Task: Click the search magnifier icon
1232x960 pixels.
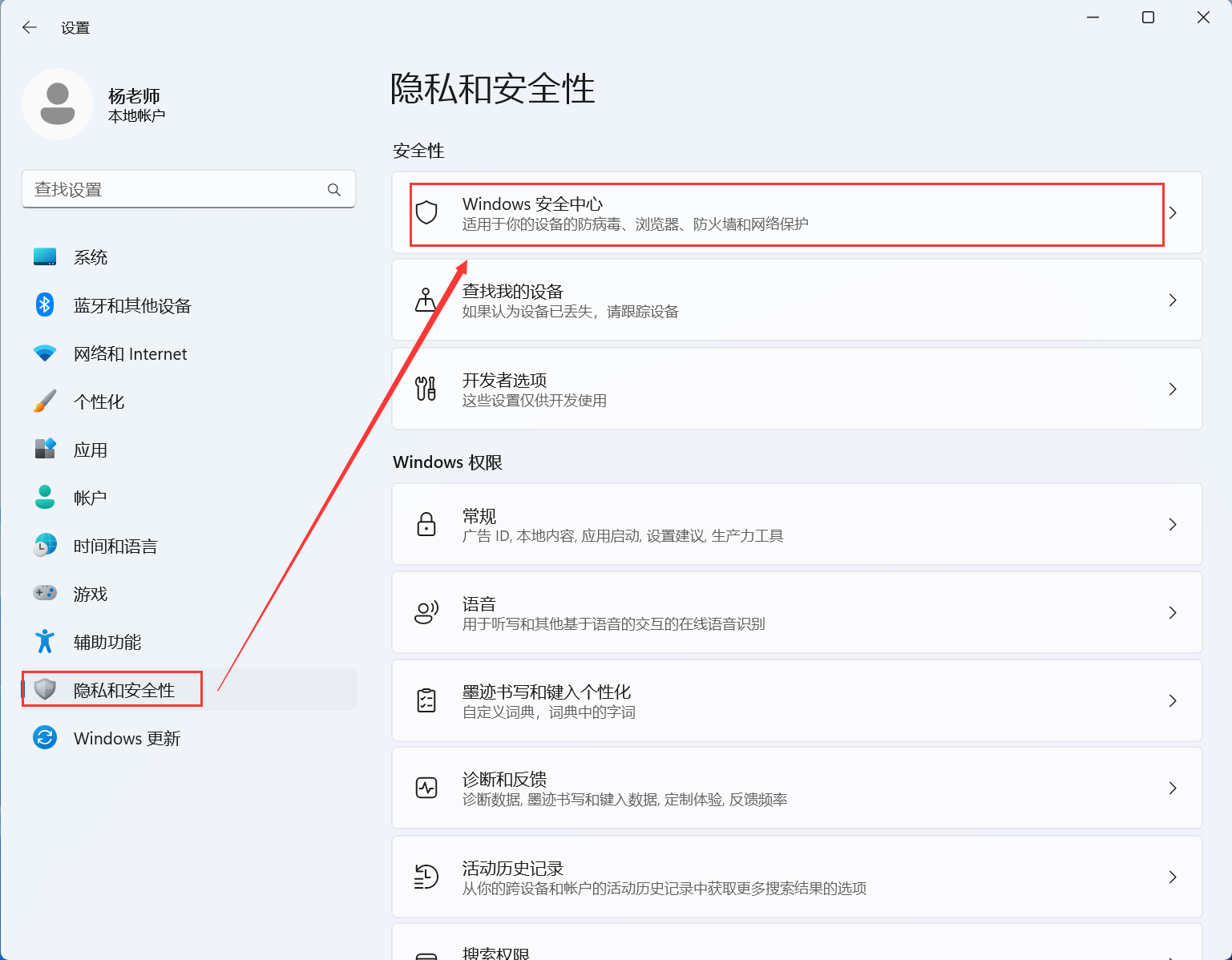Action: 334,190
